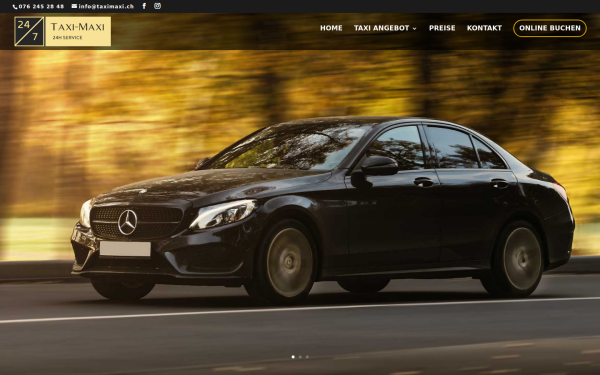Select the first slide indicator dot
Viewport: 600px width, 375px height.
click(x=293, y=357)
